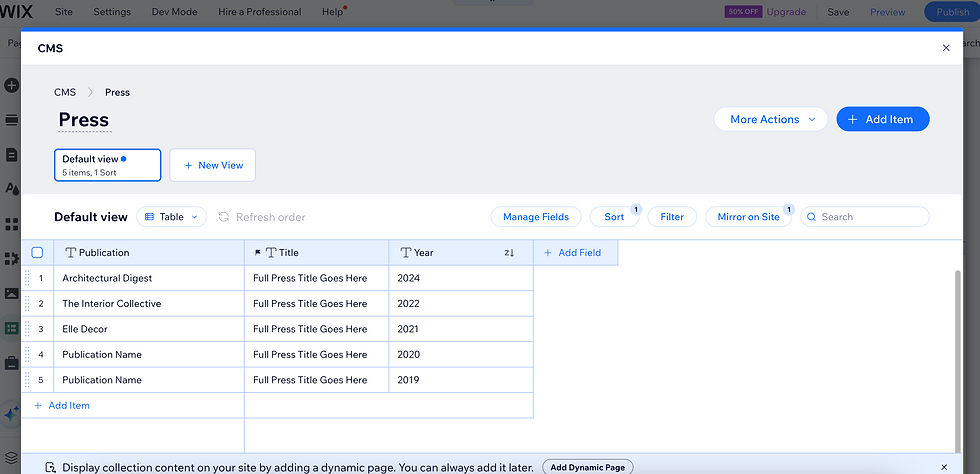
Task: Create a New View
Action: [212, 165]
